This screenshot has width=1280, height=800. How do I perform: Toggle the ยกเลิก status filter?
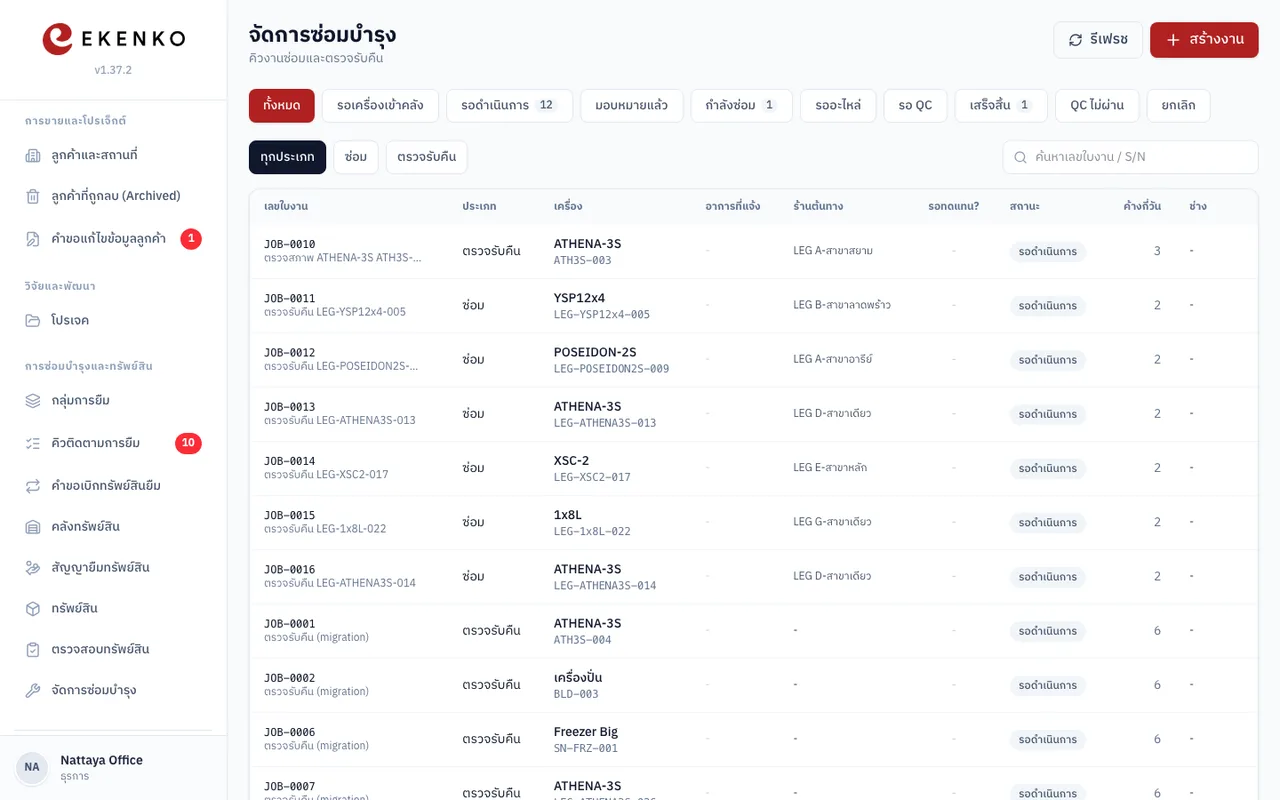[1178, 106]
